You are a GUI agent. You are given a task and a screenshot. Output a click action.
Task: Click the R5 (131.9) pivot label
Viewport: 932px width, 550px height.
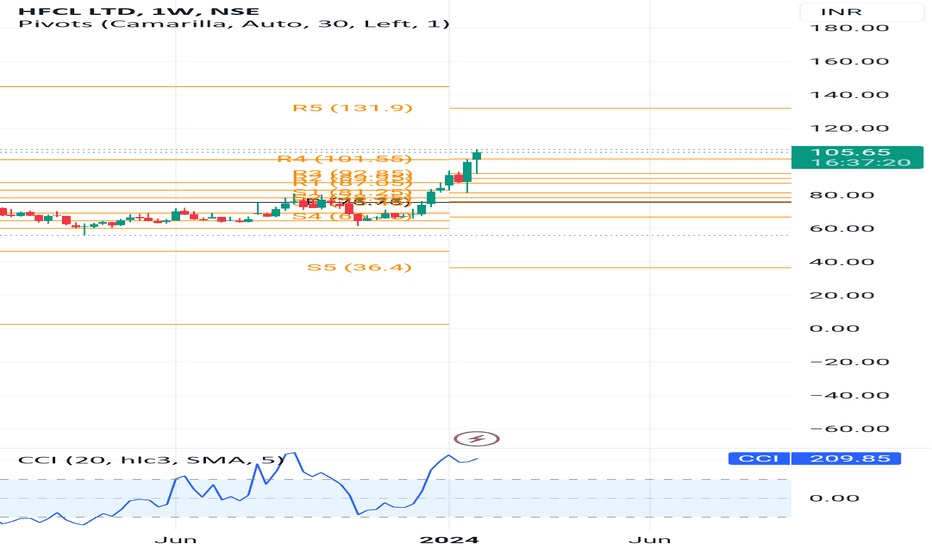[x=352, y=108]
